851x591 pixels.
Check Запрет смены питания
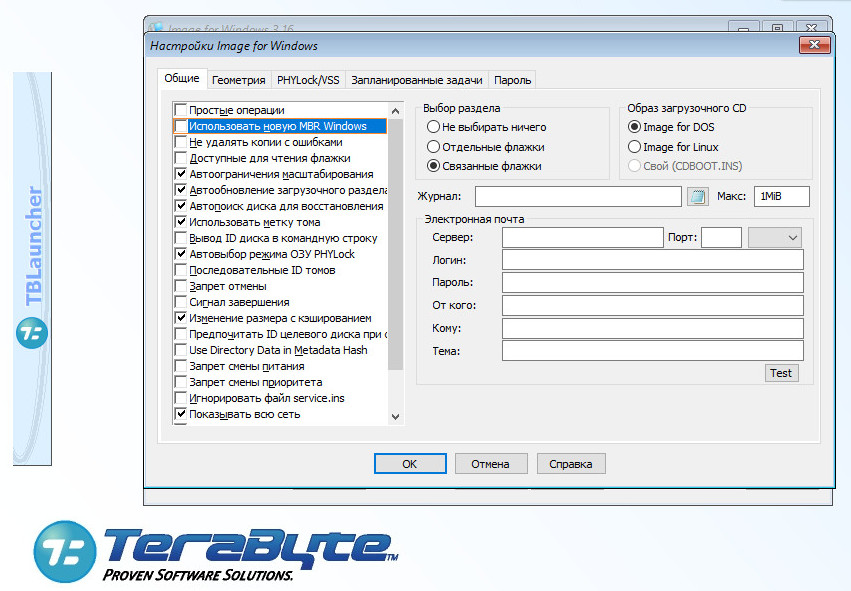(x=181, y=366)
